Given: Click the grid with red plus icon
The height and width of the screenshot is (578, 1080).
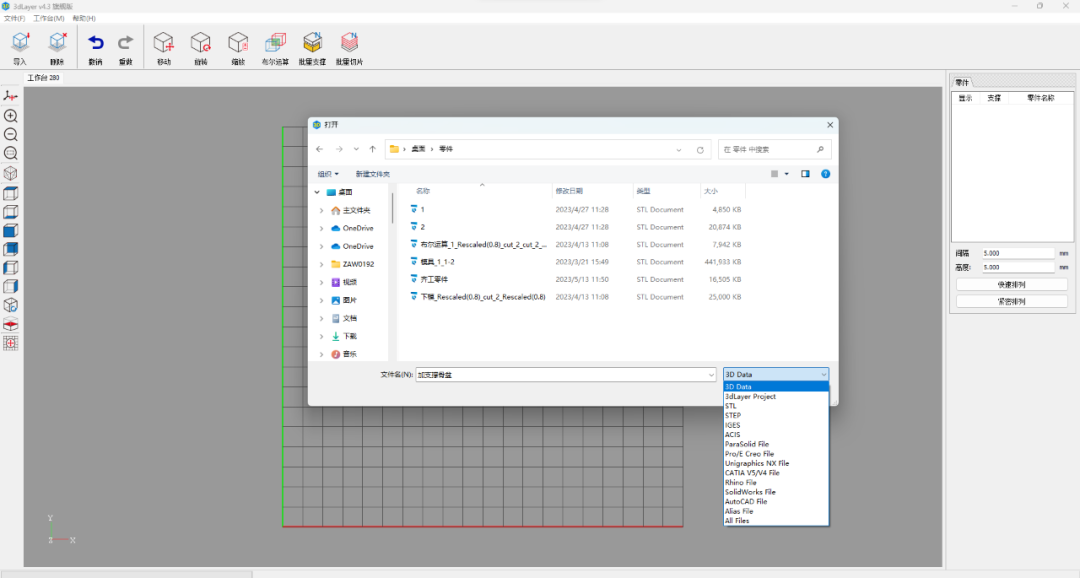Looking at the screenshot, I should [10, 343].
